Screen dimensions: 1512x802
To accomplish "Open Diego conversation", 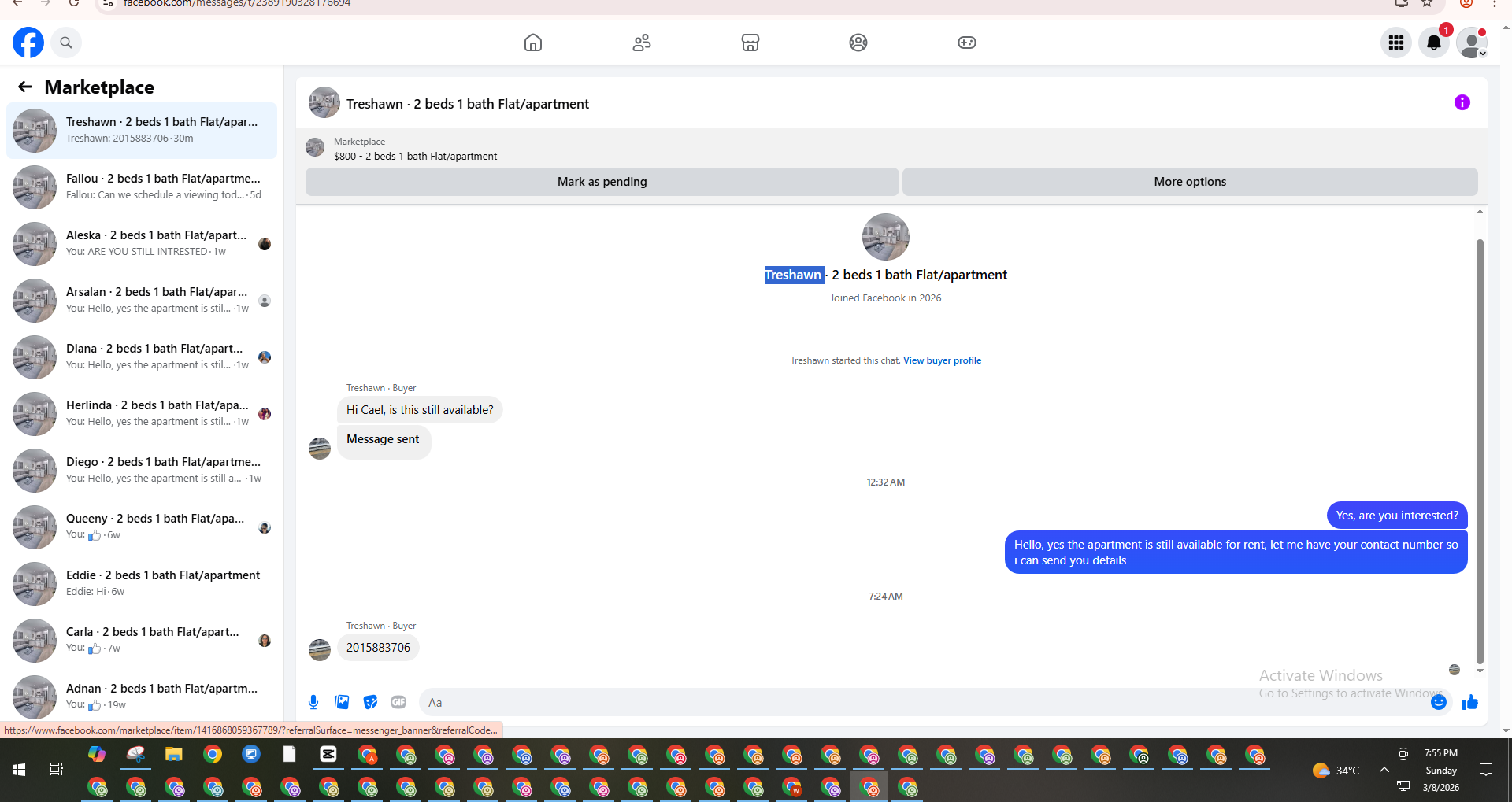I will tap(142, 470).
